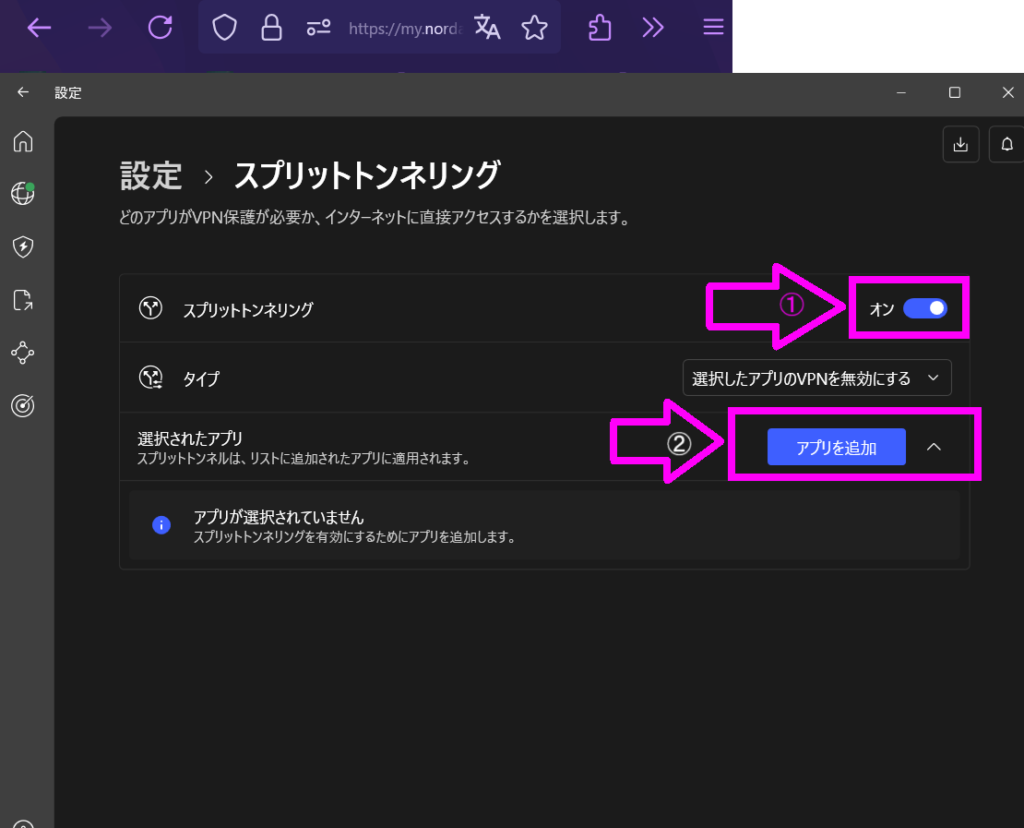Maximize the NordVPN settings window
Screen dimensions: 1024x828
pos(955,93)
